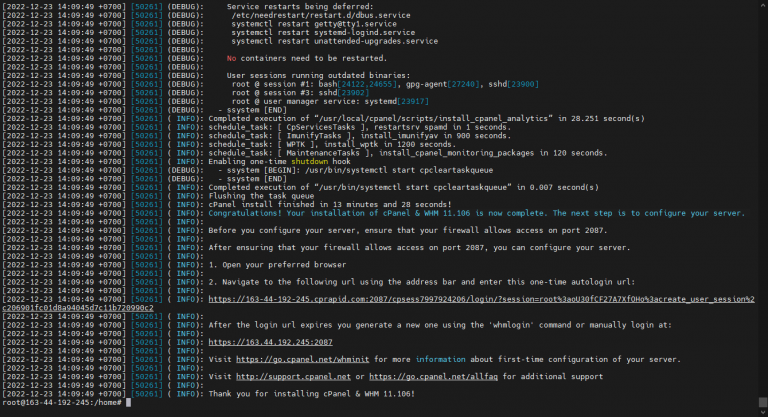Click the cursor block after the prompt

(129, 403)
